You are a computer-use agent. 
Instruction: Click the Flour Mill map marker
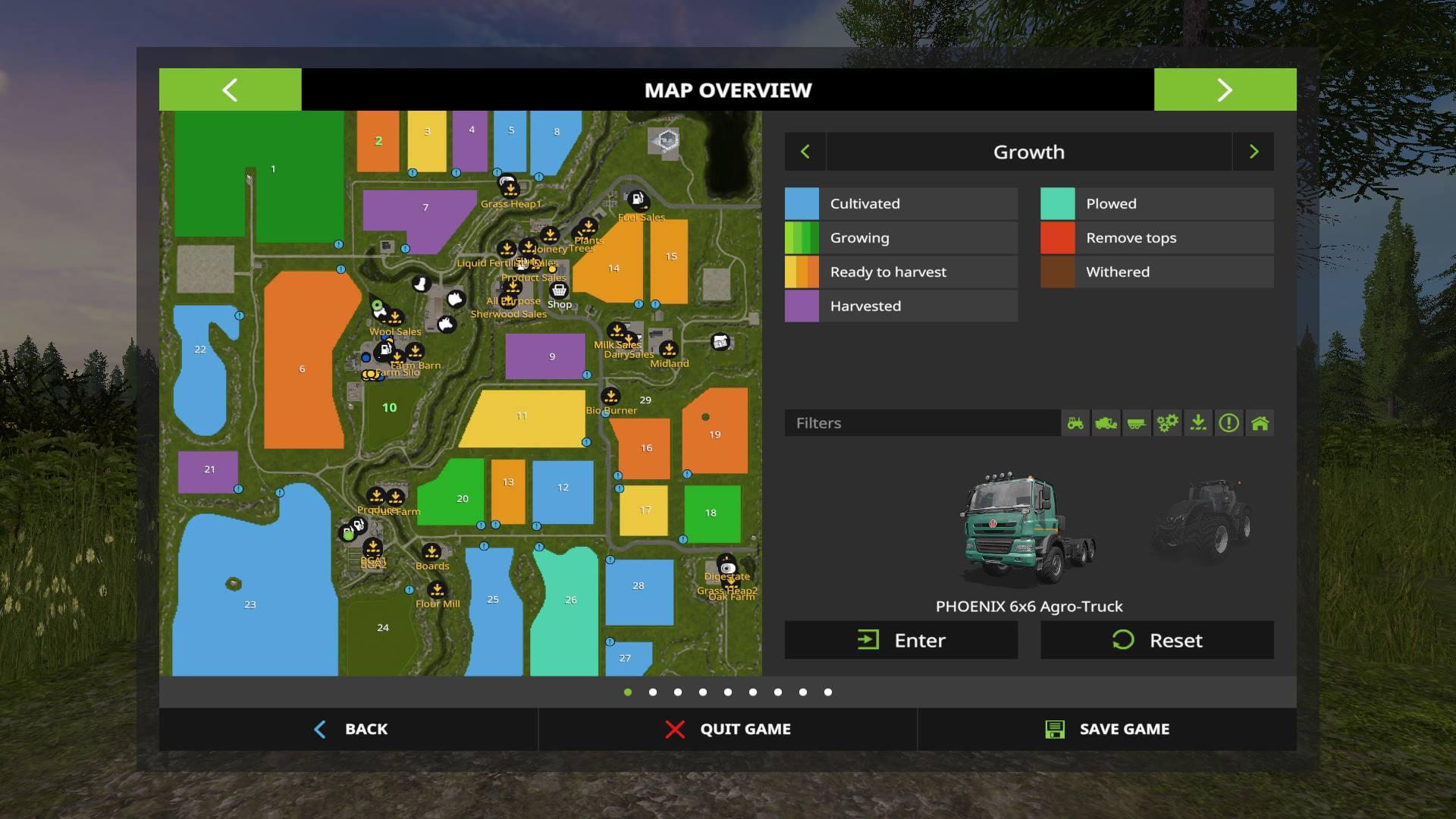tap(437, 589)
